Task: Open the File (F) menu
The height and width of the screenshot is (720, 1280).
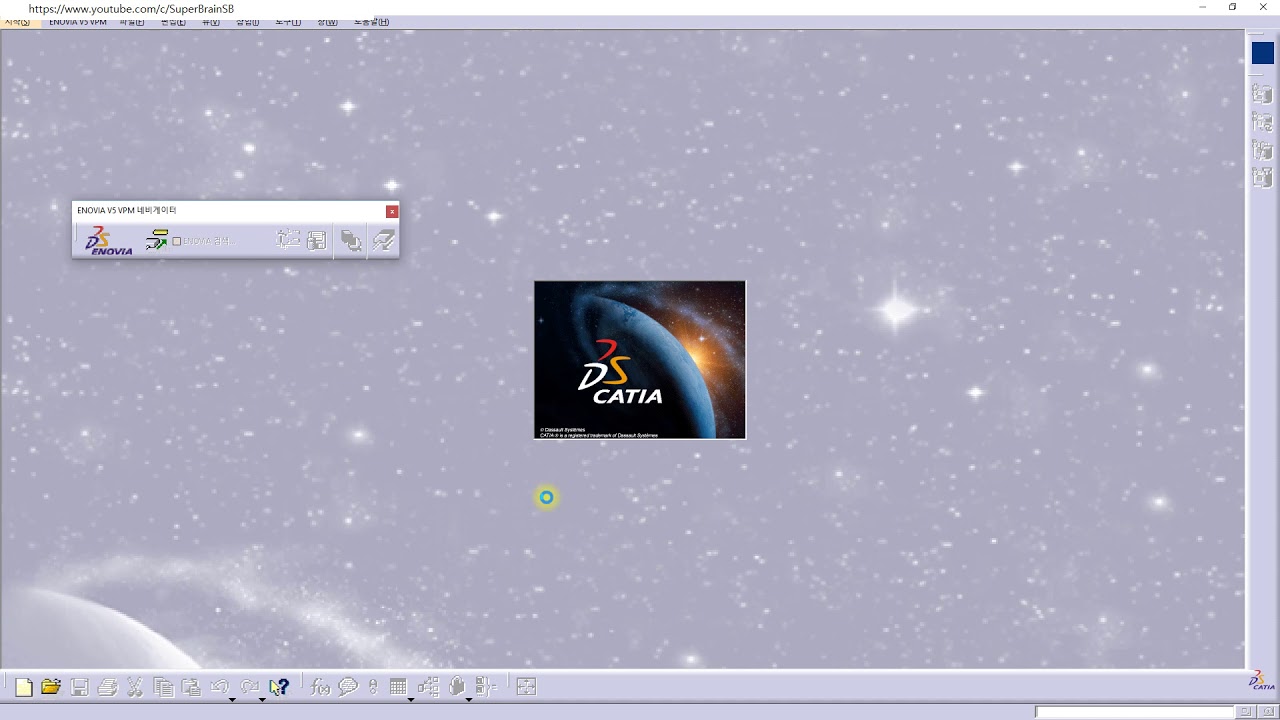Action: tap(131, 22)
